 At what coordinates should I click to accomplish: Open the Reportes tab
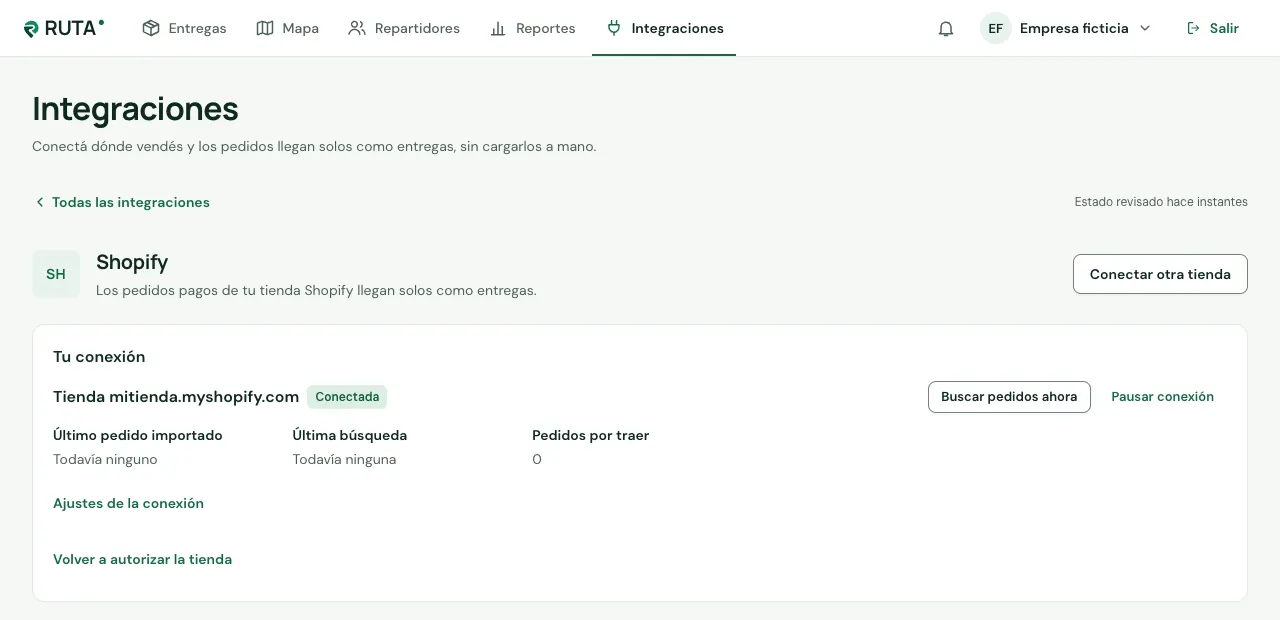click(533, 28)
